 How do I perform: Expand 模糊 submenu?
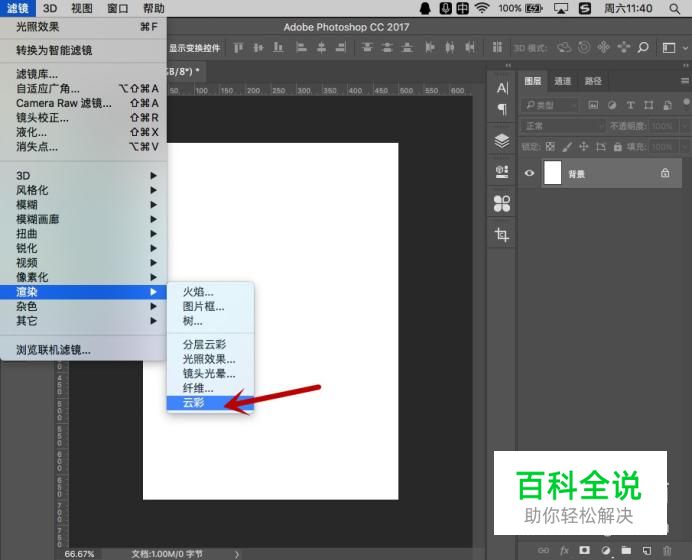(83, 205)
